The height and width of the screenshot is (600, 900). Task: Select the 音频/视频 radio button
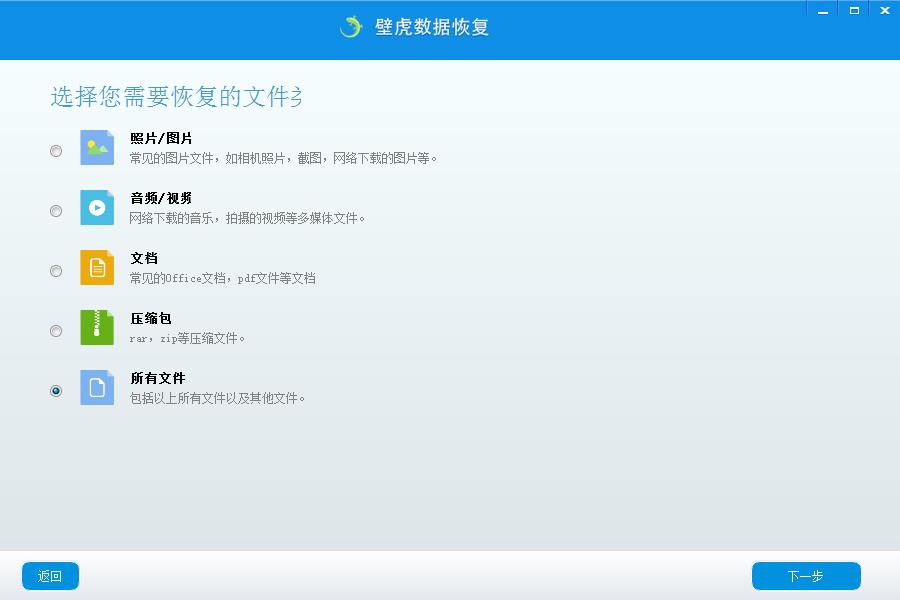click(x=56, y=211)
